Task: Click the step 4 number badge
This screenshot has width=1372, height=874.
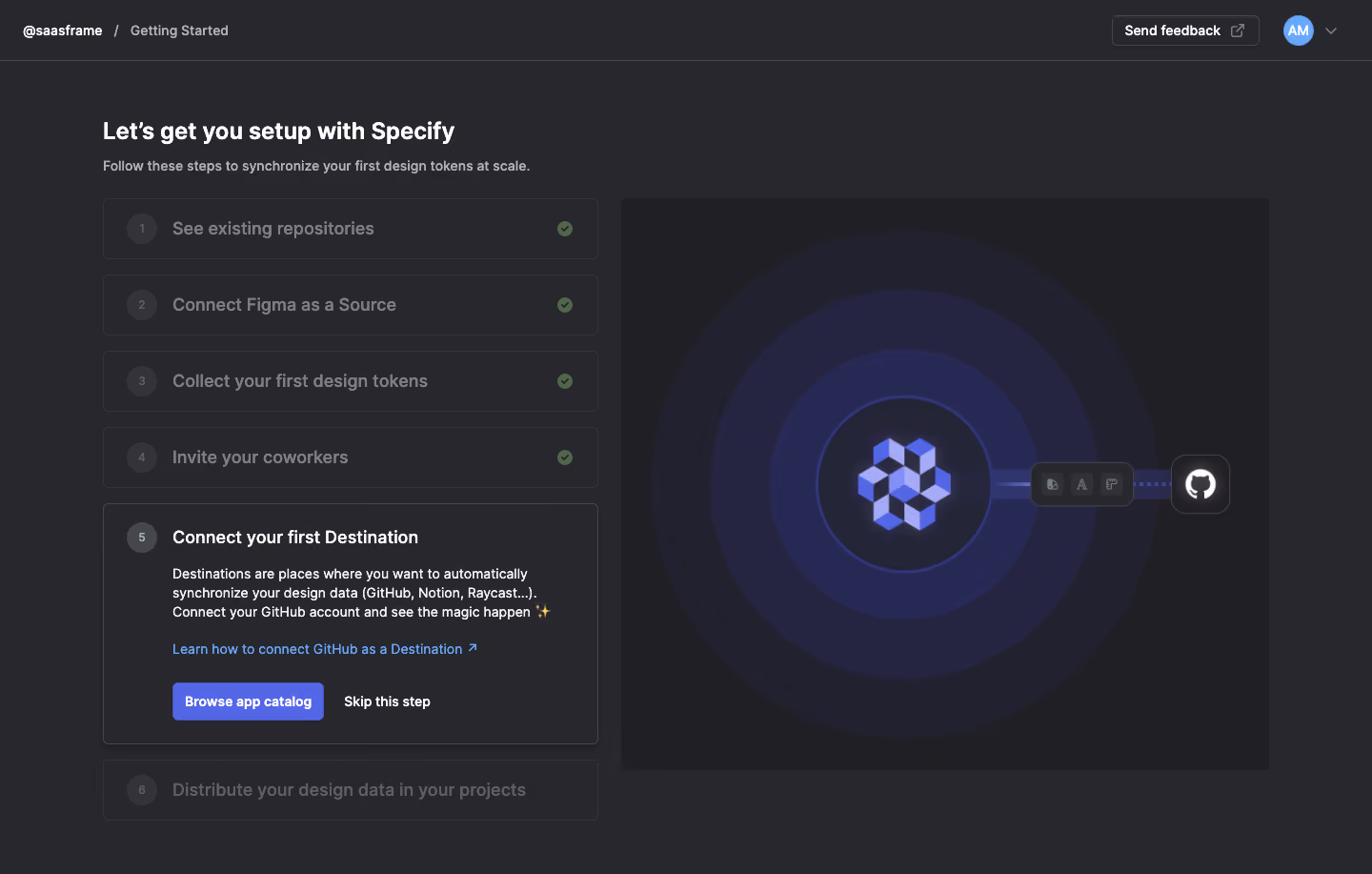Action: (142, 457)
